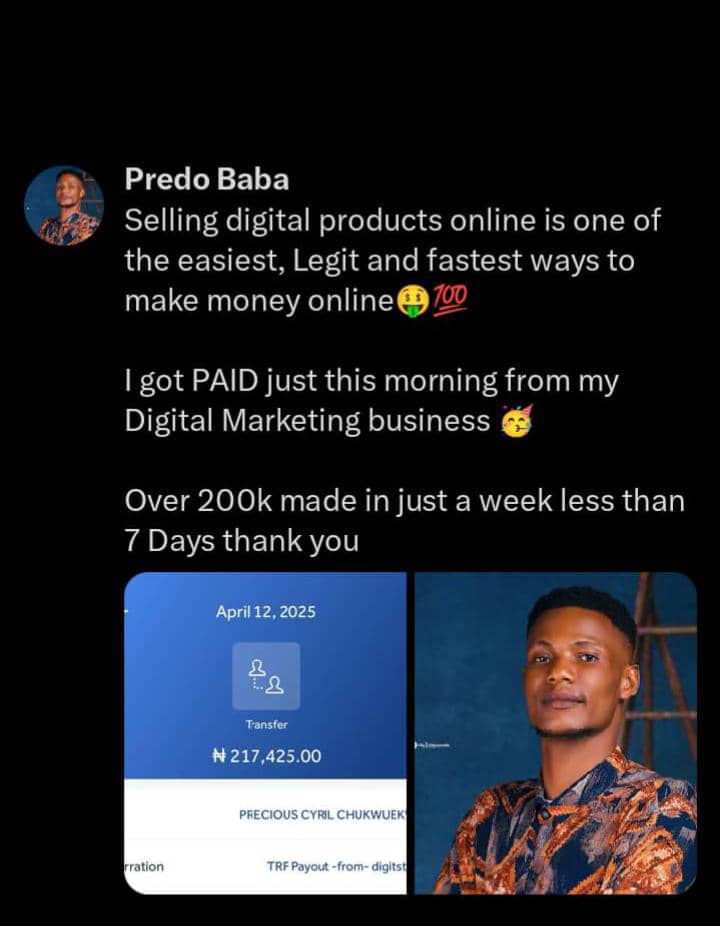Click the red 100 emoji
This screenshot has width=720, height=926.
click(450, 299)
